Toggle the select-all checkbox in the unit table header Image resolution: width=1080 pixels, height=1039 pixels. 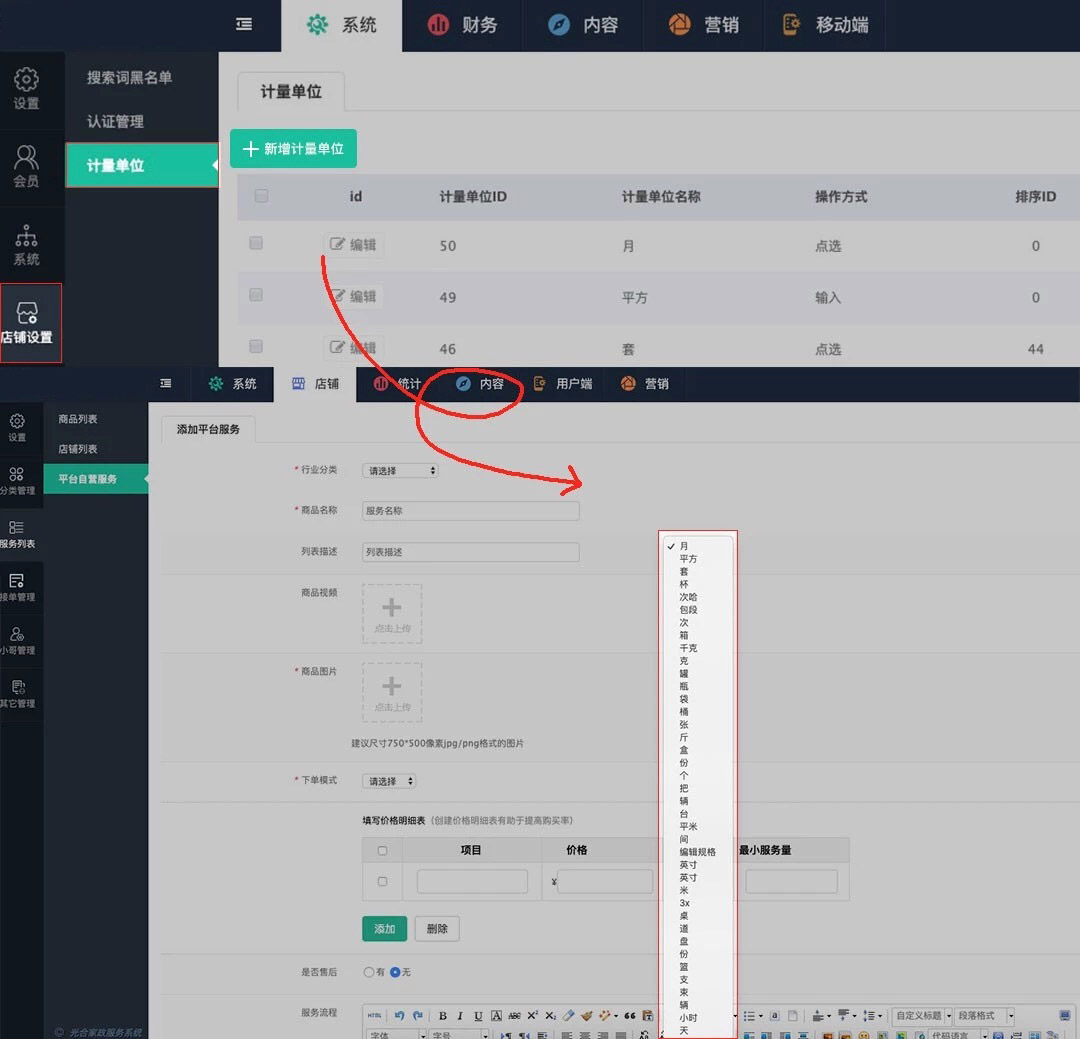(x=261, y=196)
